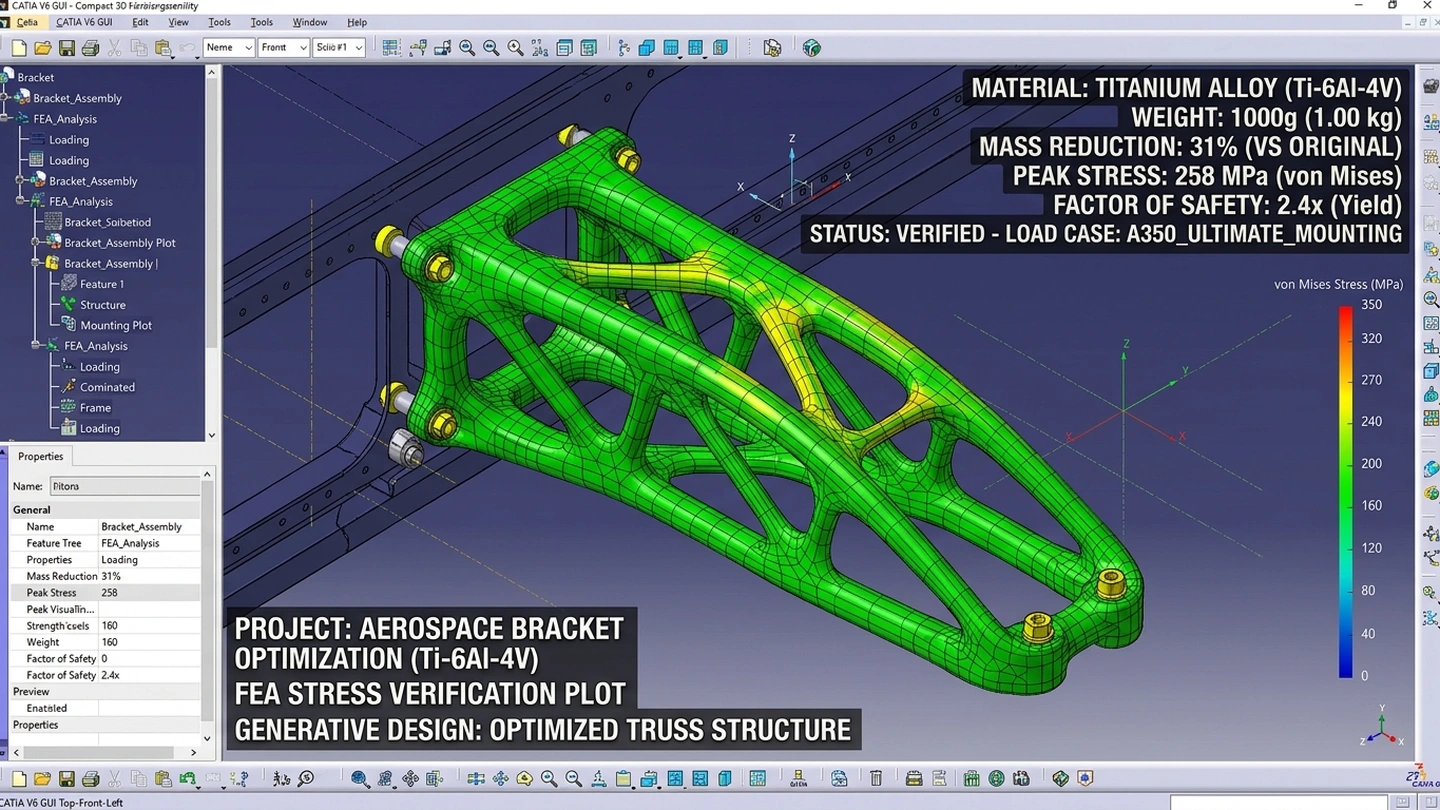Viewport: 1440px width, 810px height.
Task: Click the Zoom In magnifier in the top toolbar
Action: [x=467, y=48]
